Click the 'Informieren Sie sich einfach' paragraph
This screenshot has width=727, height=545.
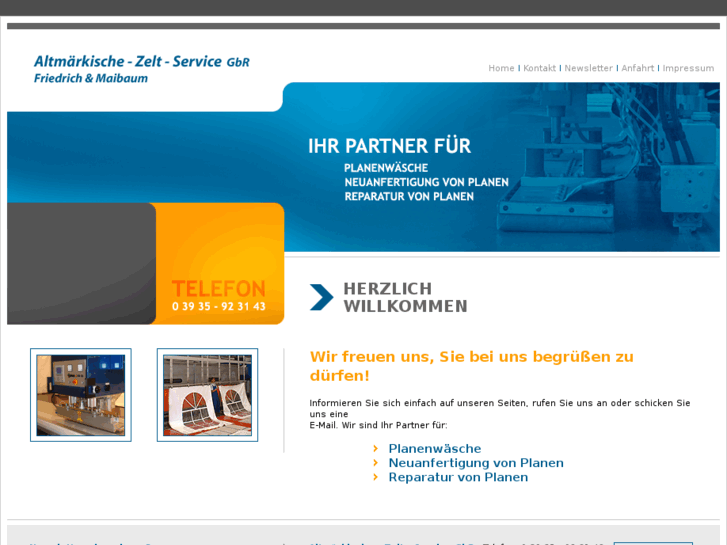click(x=500, y=414)
